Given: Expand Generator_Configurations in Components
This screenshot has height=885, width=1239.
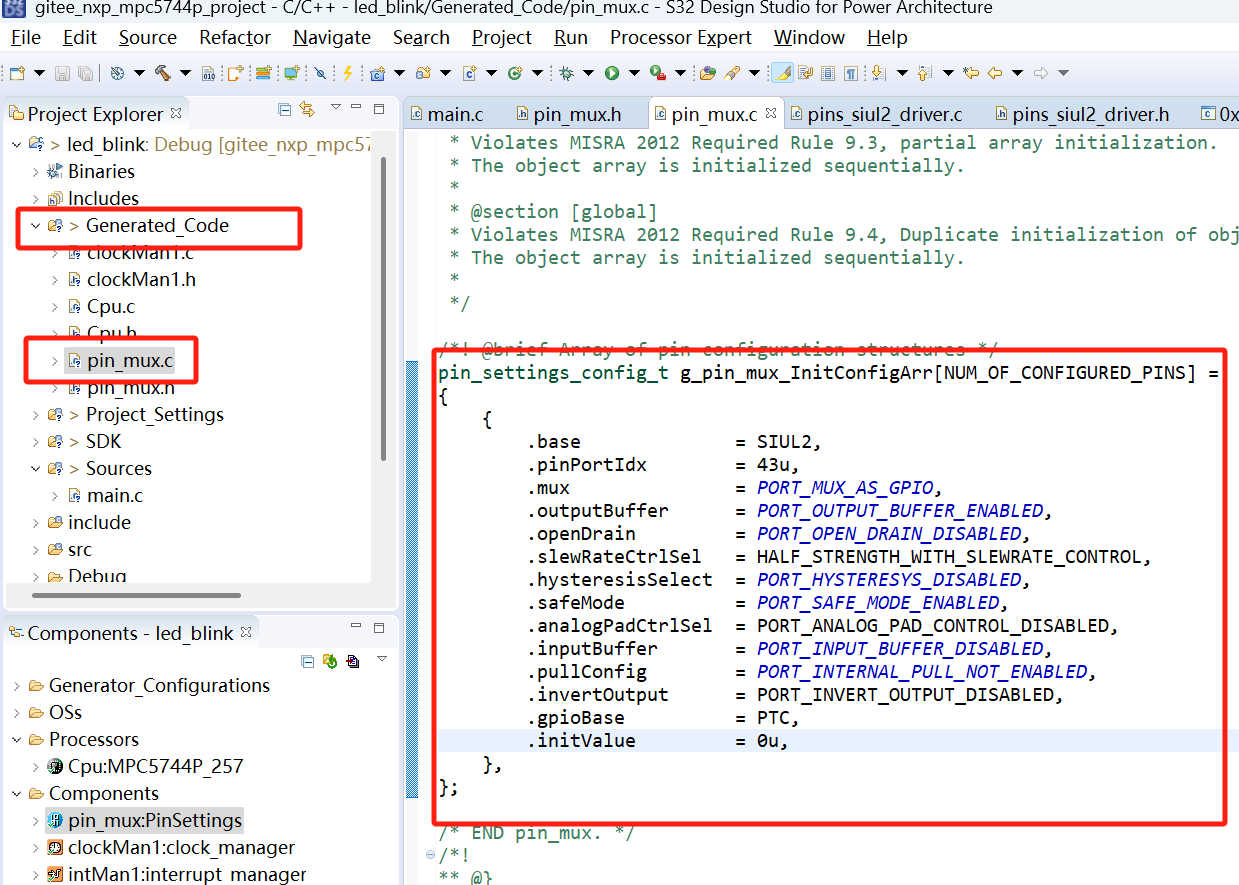Looking at the screenshot, I should 16,686.
